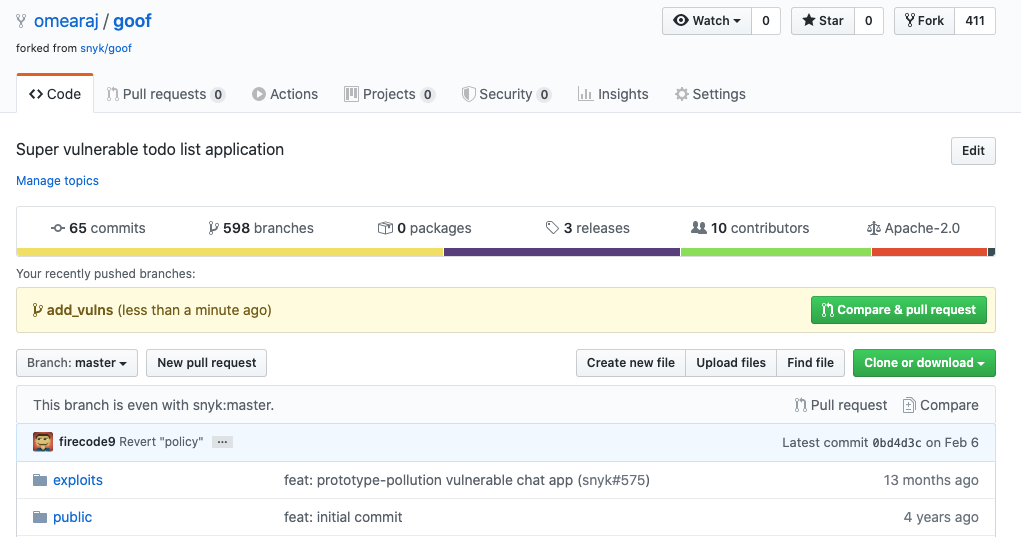
Task: Open the goof repository link
Action: (132, 21)
